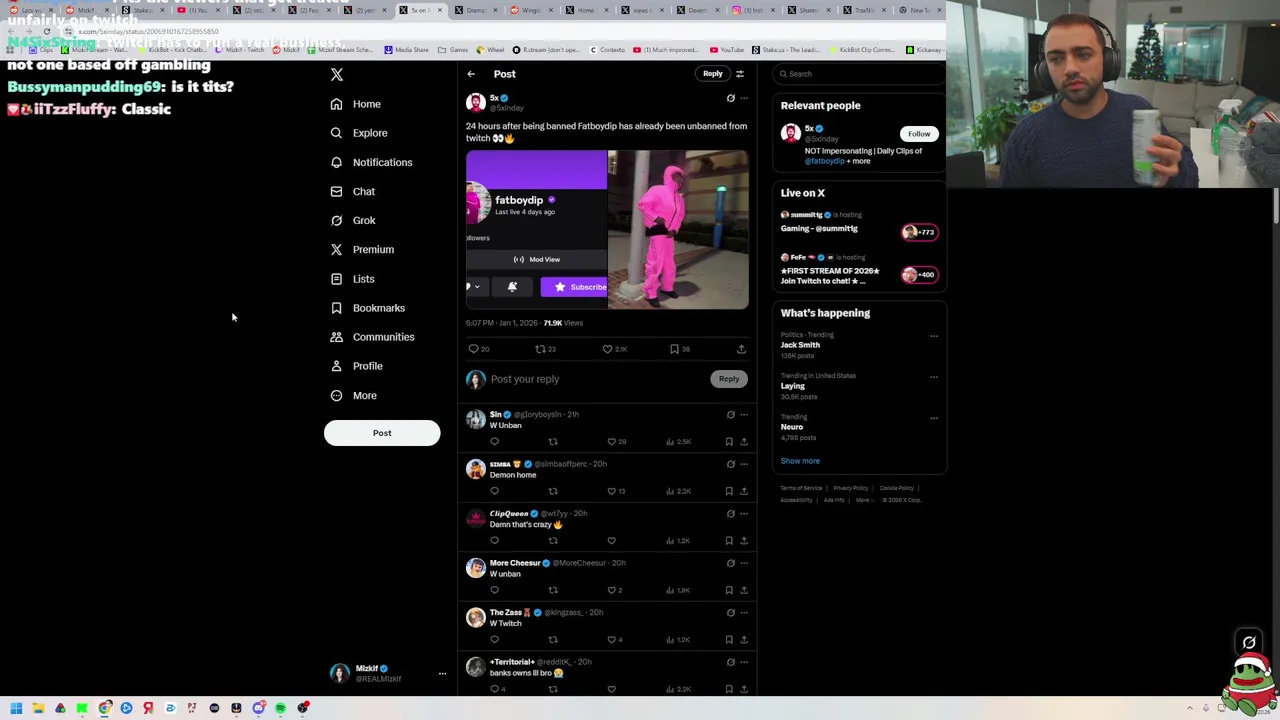Click the Post your reply field

coord(598,379)
